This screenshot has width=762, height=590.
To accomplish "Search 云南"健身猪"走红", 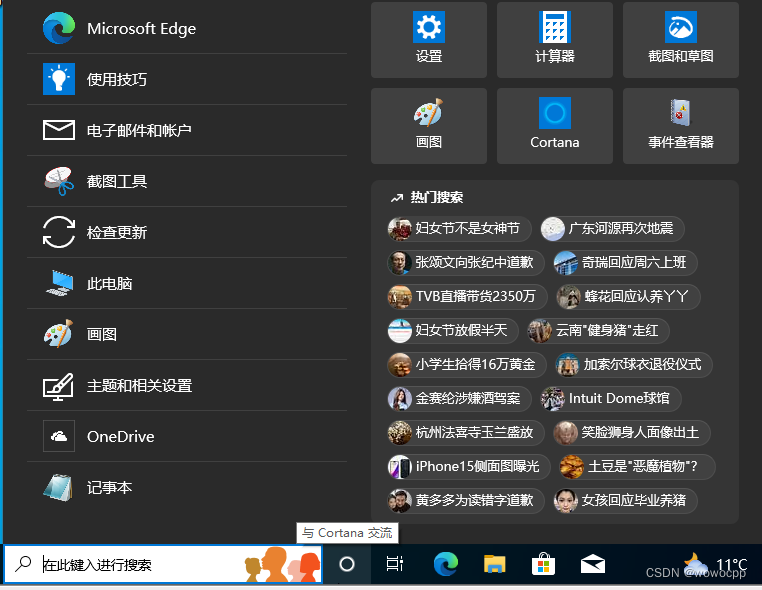I will tap(598, 330).
